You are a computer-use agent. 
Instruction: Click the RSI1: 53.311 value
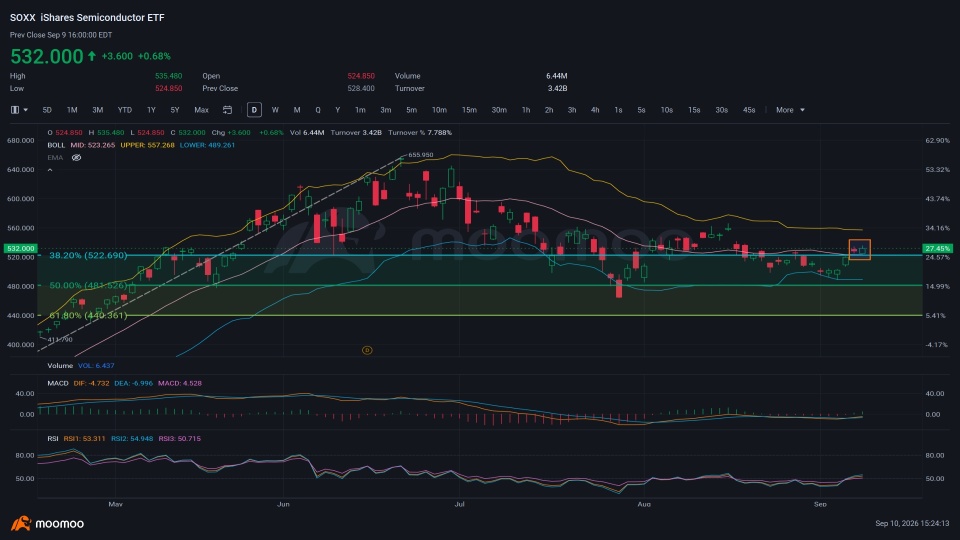(x=84, y=438)
